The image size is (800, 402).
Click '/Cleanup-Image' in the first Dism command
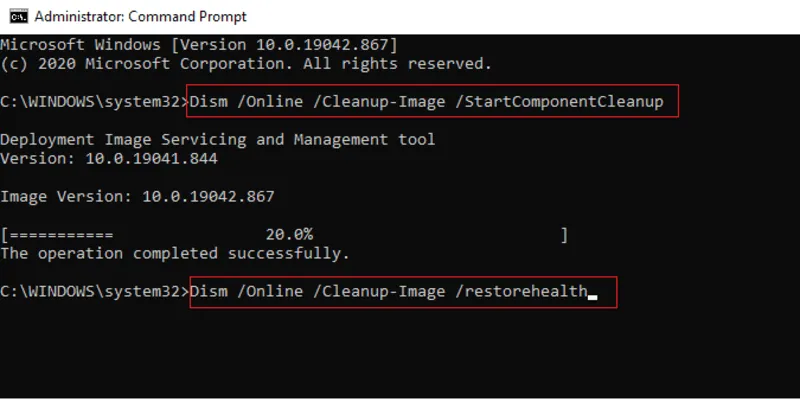point(379,102)
